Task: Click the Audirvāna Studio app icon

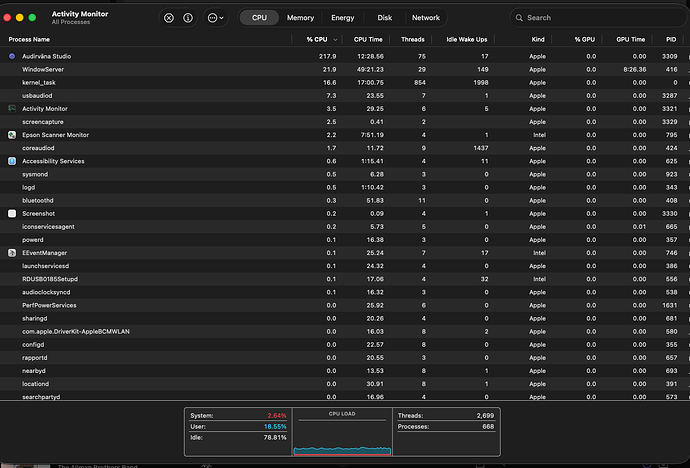Action: point(12,56)
